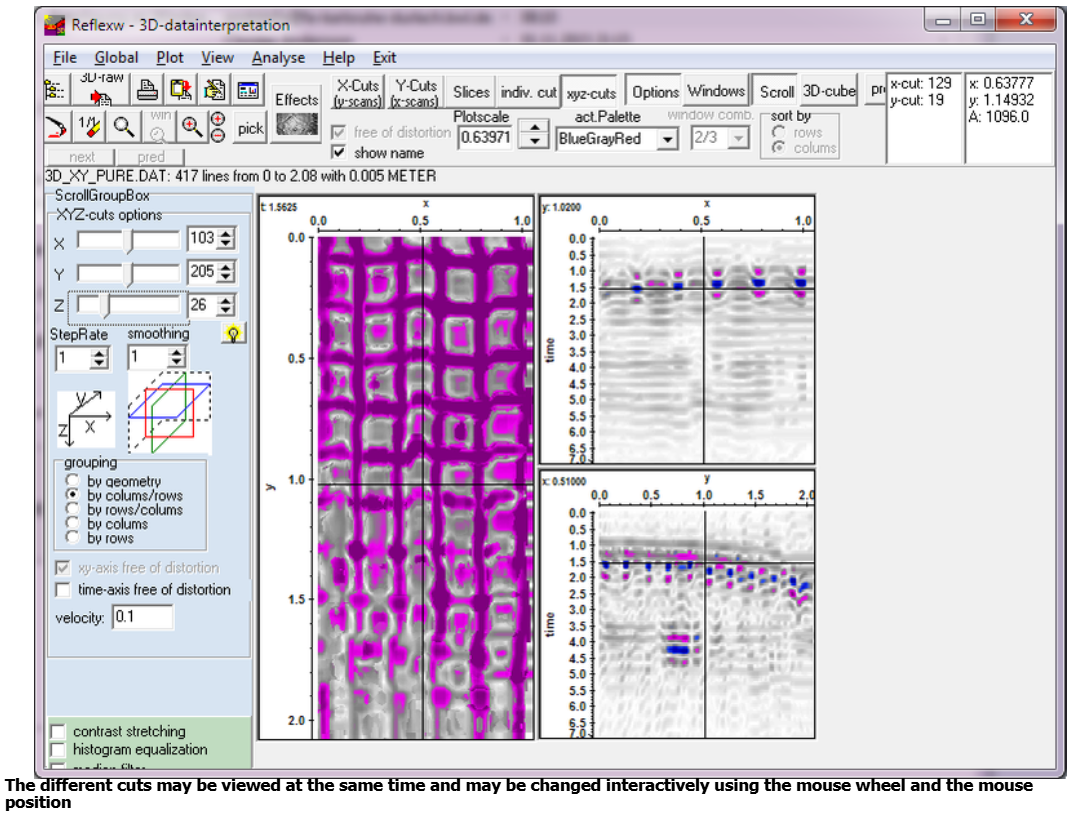Click the printer icon in toolbar
This screenshot has width=1074, height=816.
tap(148, 91)
